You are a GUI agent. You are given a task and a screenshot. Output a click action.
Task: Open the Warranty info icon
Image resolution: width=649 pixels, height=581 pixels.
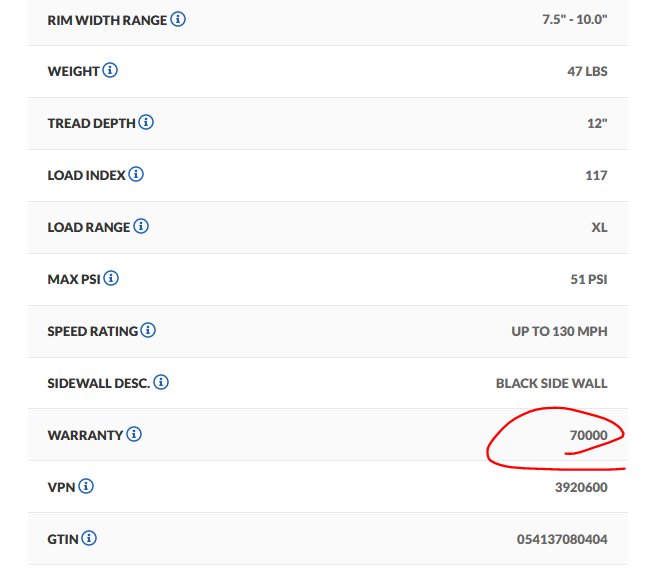(134, 434)
